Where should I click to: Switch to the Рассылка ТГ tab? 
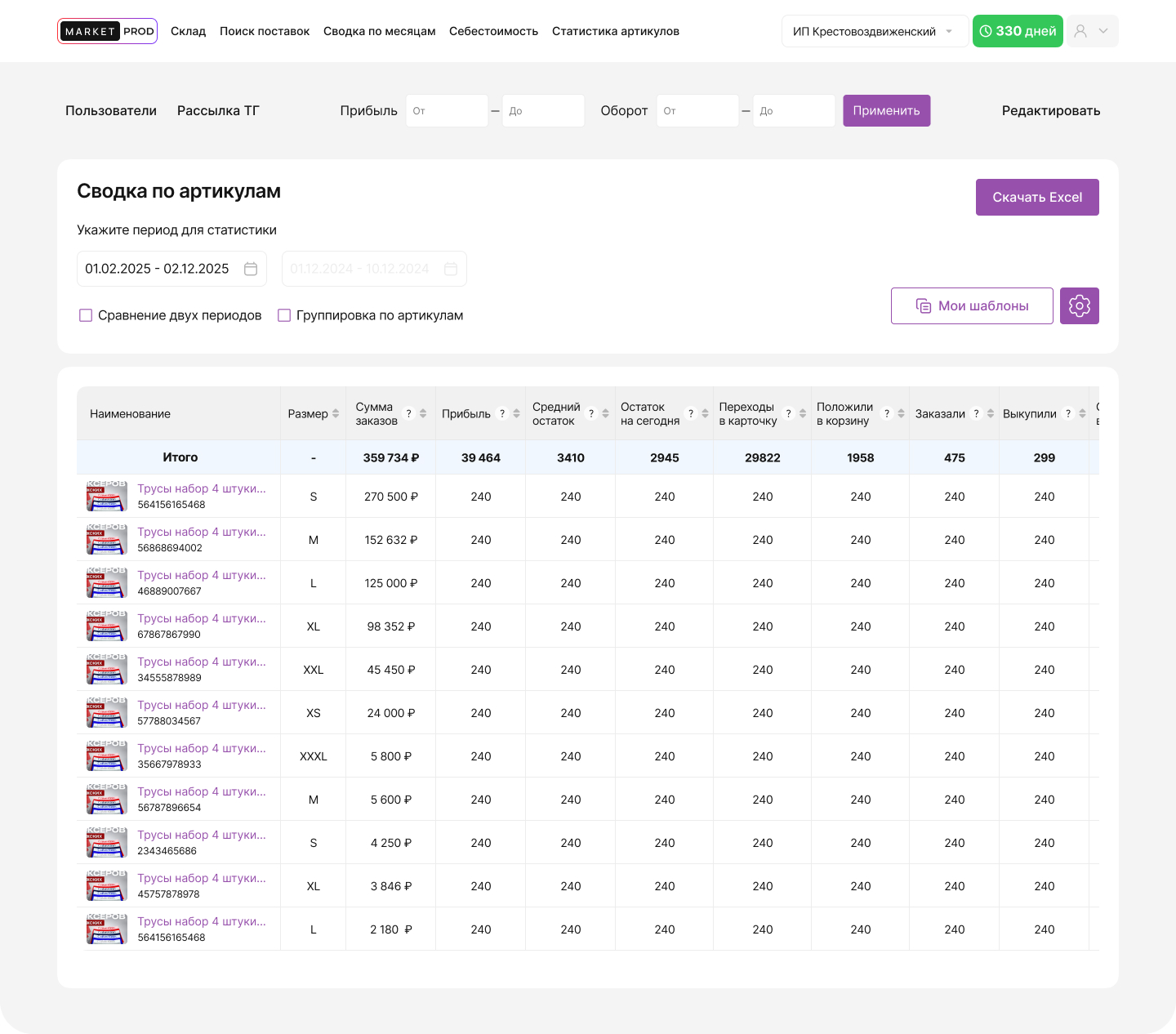coord(218,110)
